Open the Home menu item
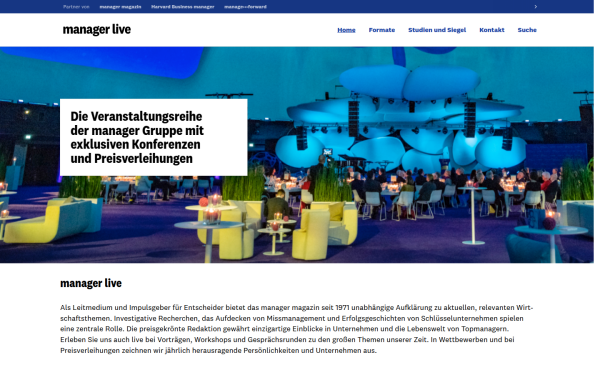This screenshot has width=600, height=375. coord(346,30)
